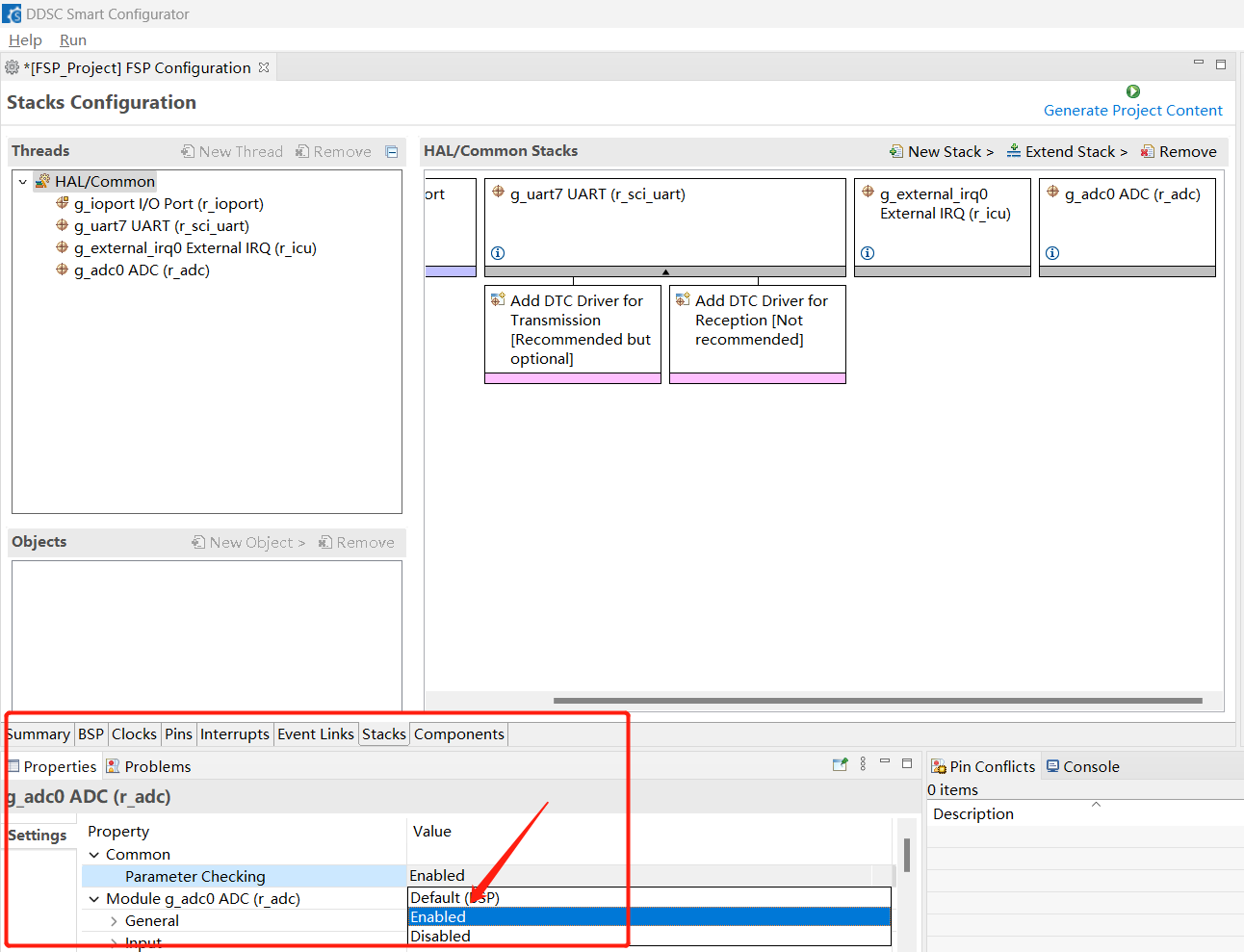Click the Pin Conflicts tab icon
This screenshot has width=1244, height=952.
click(x=939, y=766)
